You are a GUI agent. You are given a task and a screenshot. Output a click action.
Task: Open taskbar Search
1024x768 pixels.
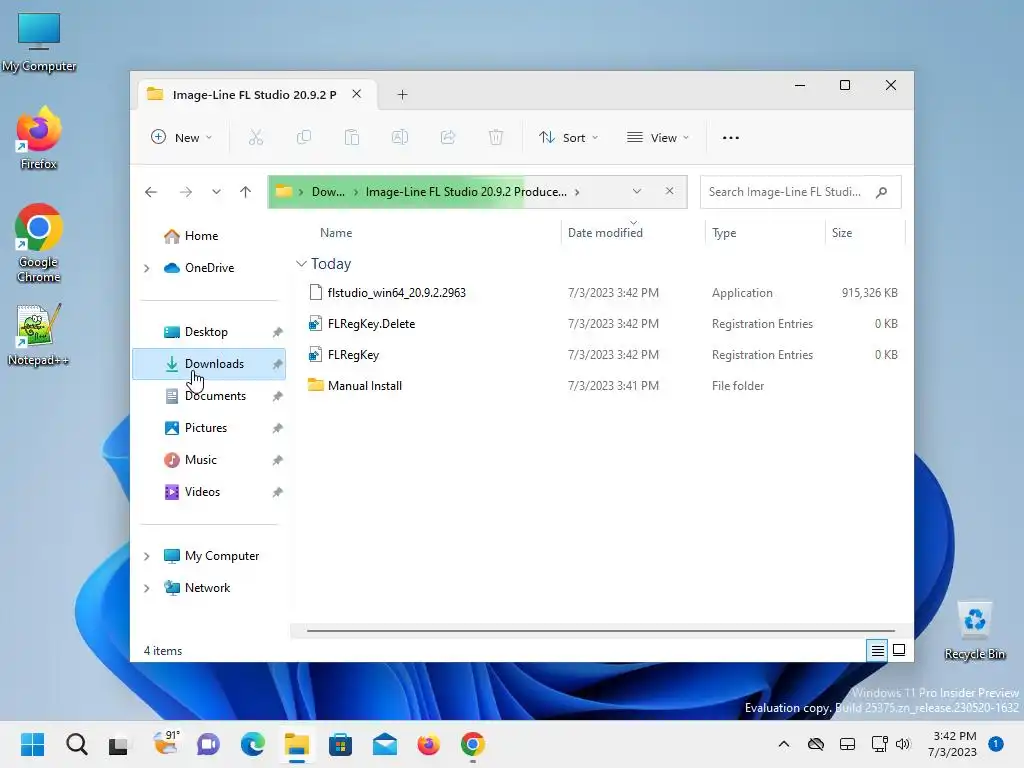(76, 744)
